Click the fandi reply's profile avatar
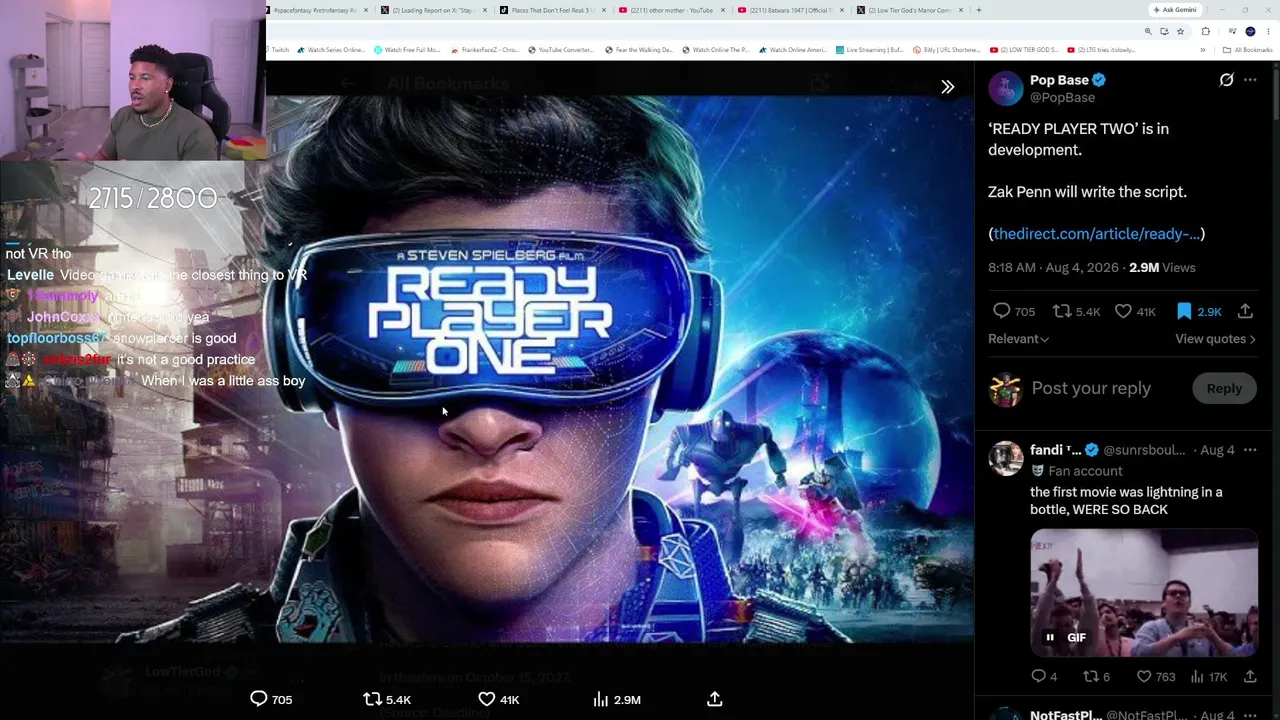1280x720 pixels. tap(1005, 458)
